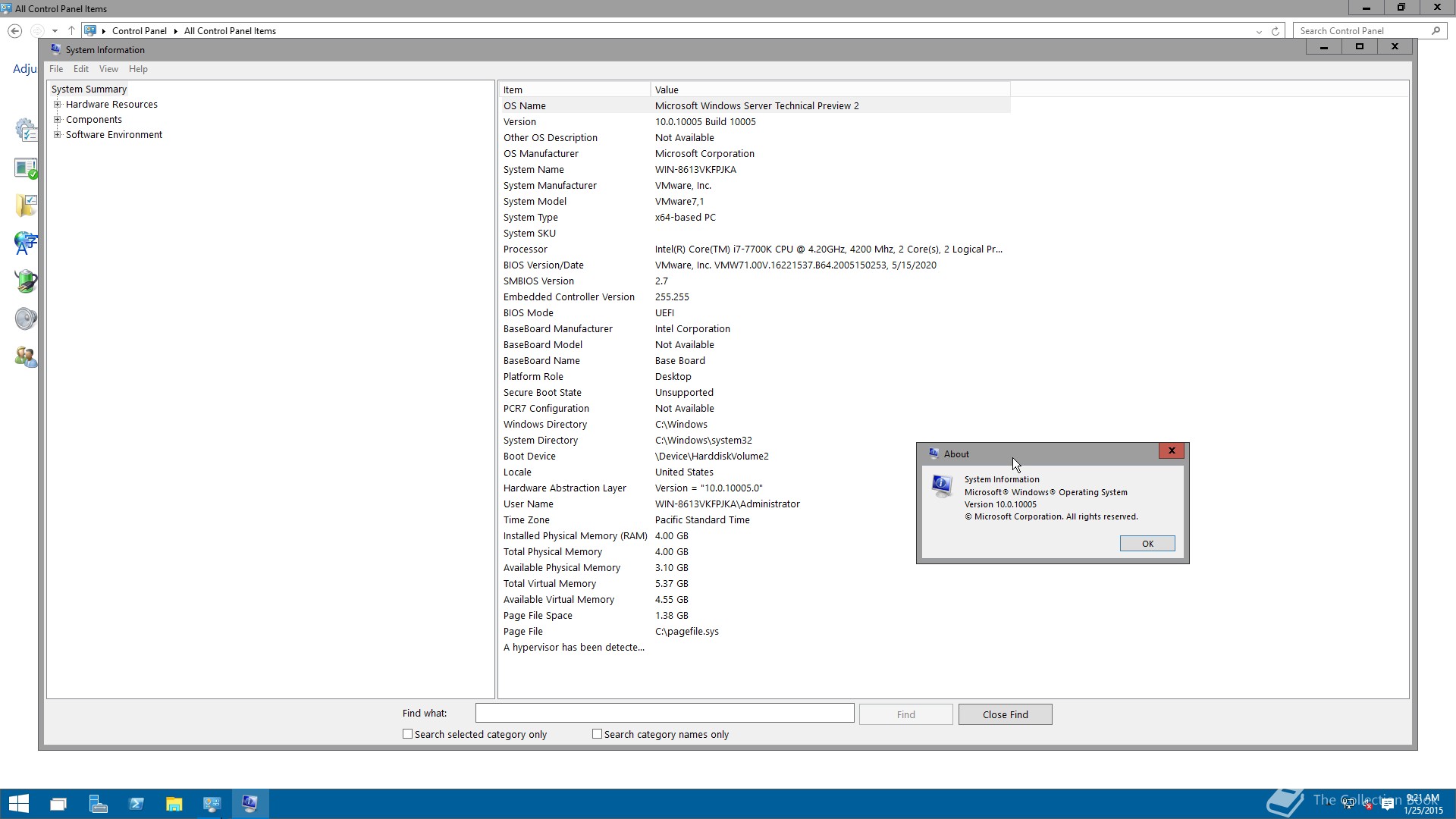Open Server Manager from the taskbar
The image size is (1456, 819).
click(x=98, y=804)
